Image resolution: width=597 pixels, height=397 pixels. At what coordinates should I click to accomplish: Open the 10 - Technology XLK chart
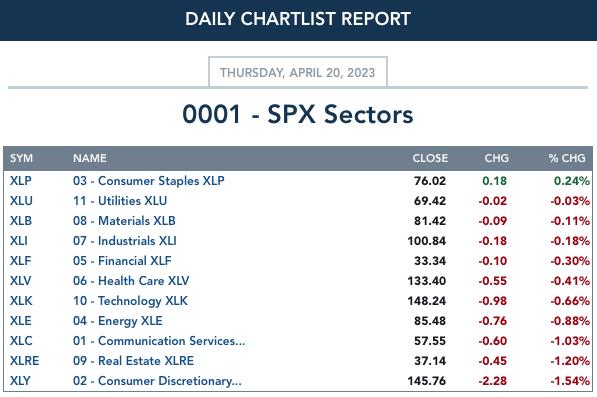tap(130, 301)
